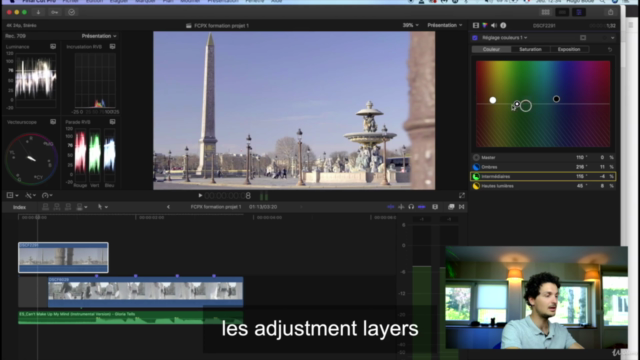
Task: Reset the color board with curved arrow
Action: coord(610,49)
